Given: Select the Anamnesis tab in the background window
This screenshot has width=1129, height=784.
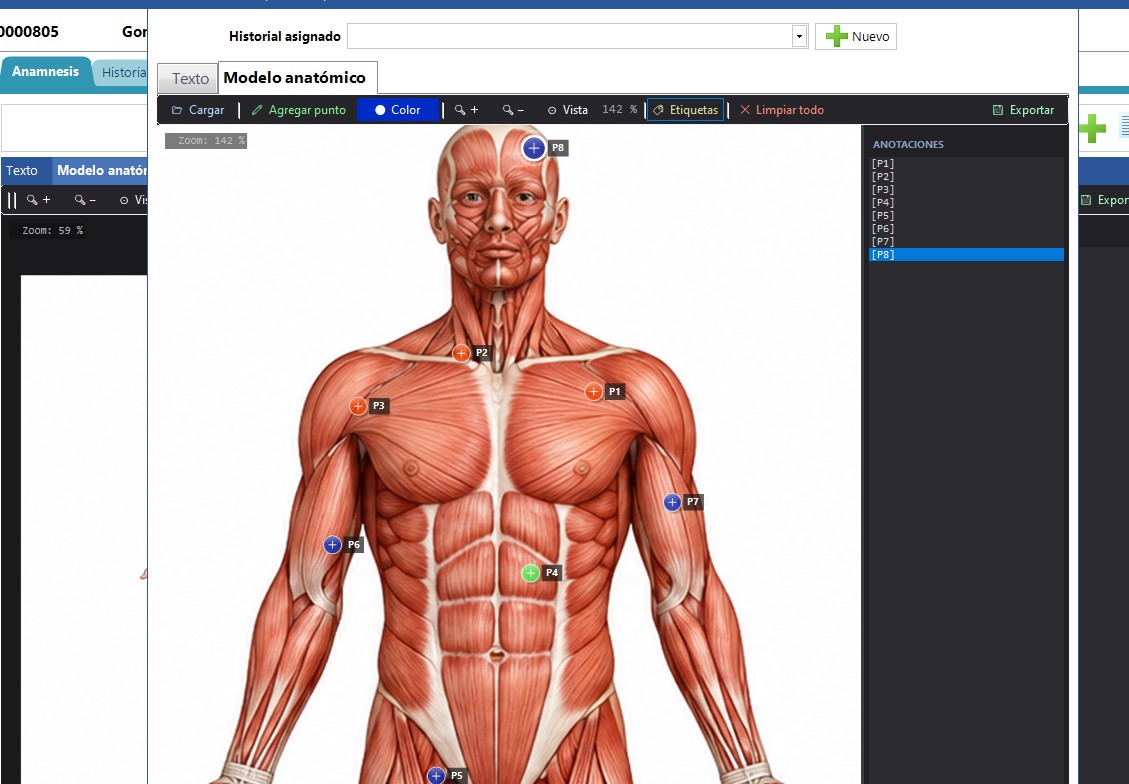Looking at the screenshot, I should pos(45,72).
